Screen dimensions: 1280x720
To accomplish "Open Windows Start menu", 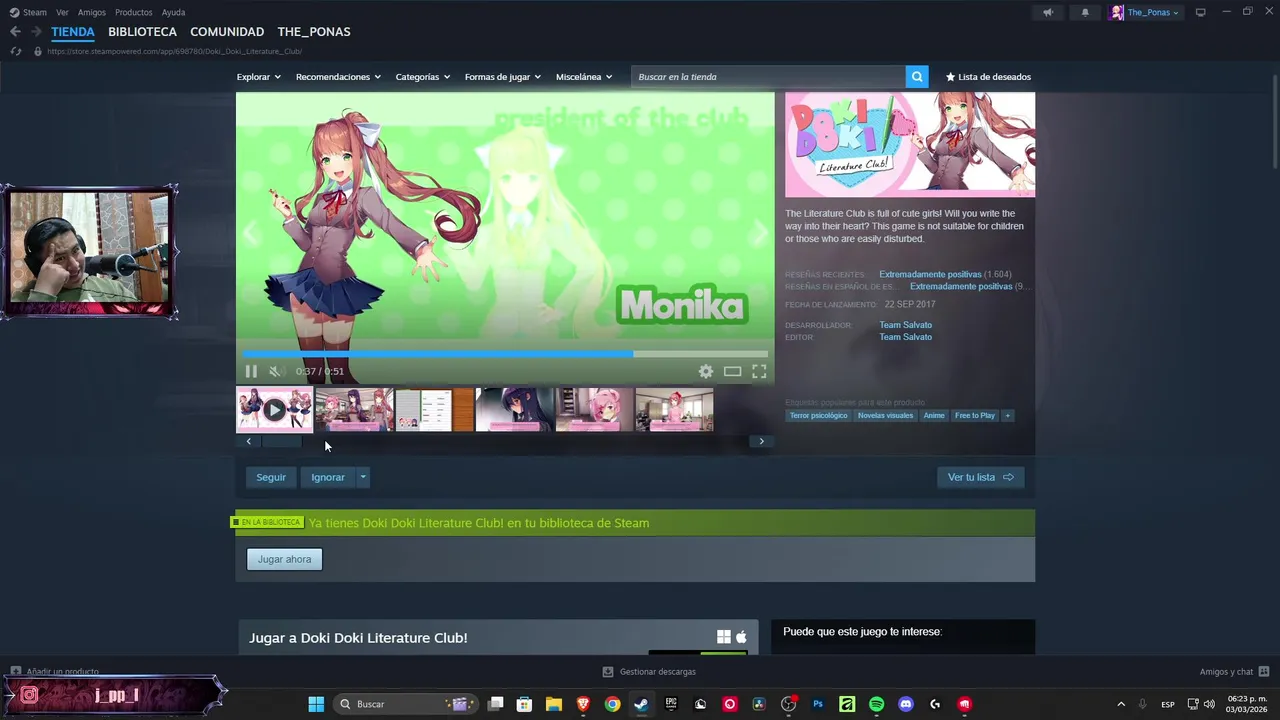I will tap(316, 704).
